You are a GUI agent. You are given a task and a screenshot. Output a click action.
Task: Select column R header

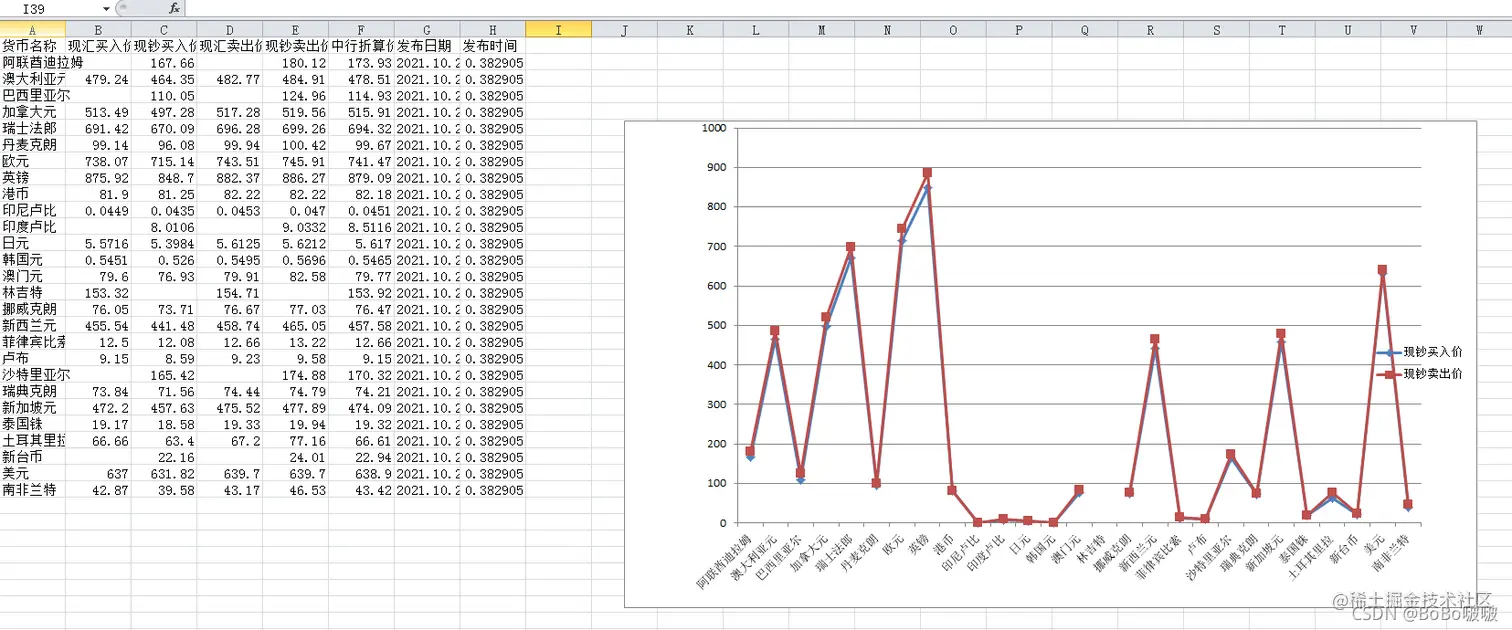[x=1150, y=30]
